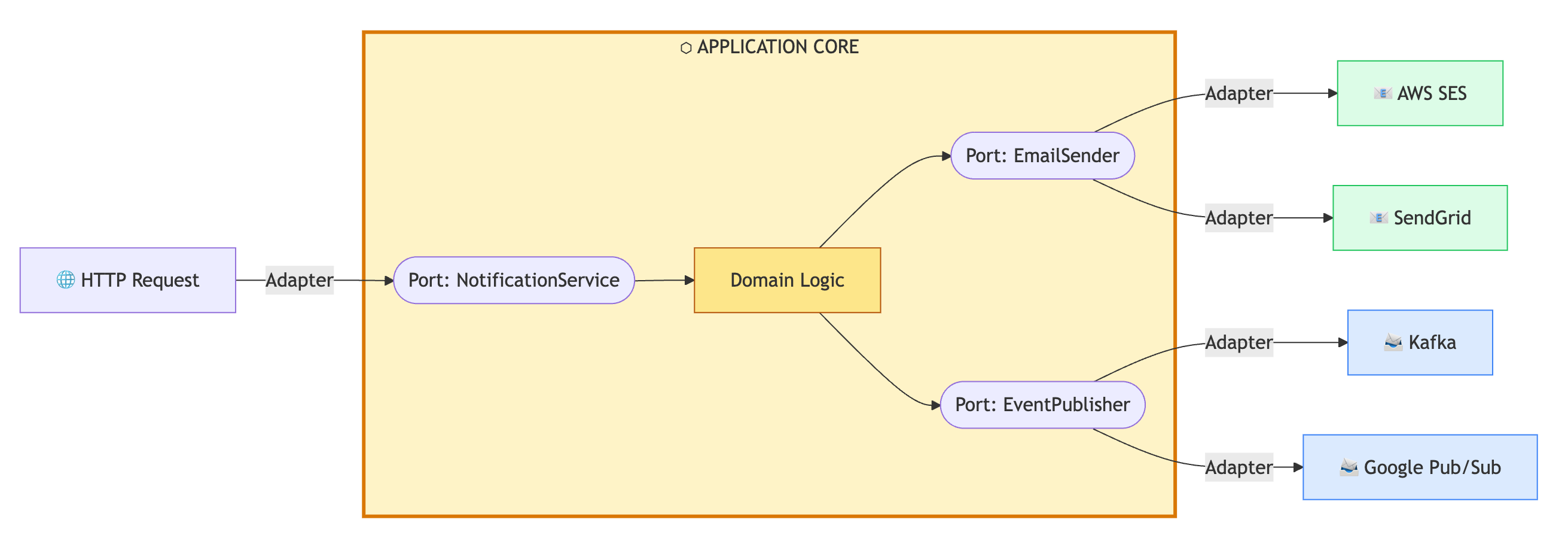Select the Adapter label before Google Pub/Sub
Viewport: 1568px width, 559px height.
pos(1238,467)
